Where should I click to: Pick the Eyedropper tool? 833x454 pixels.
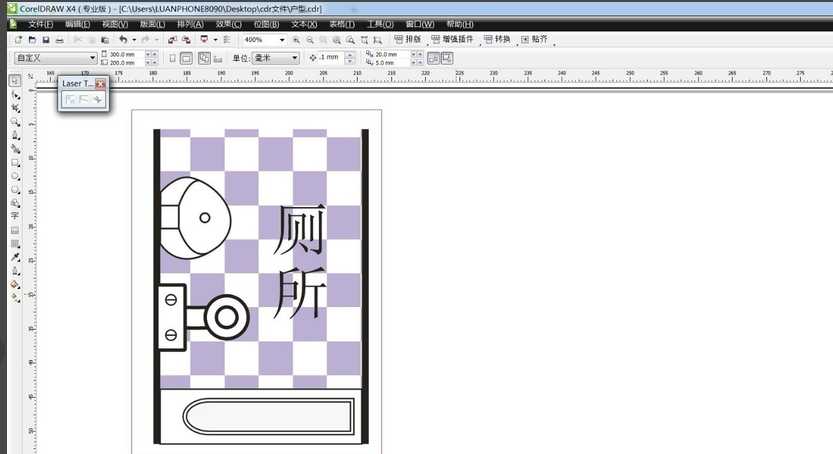click(15, 256)
